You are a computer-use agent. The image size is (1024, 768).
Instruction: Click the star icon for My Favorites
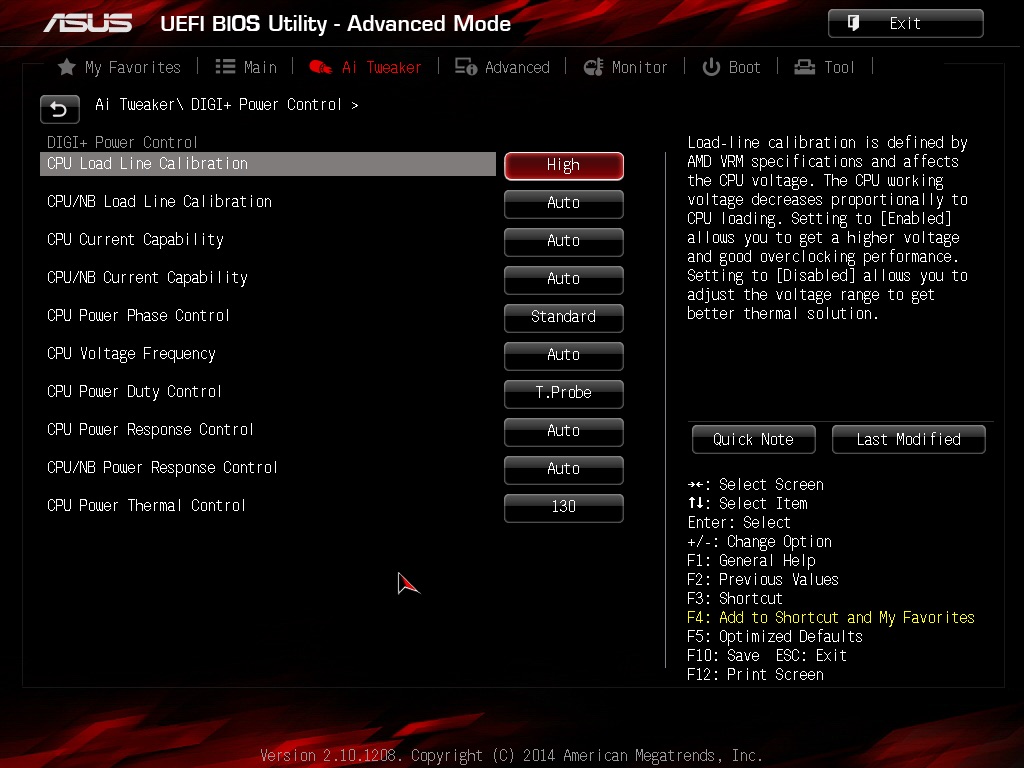tap(67, 67)
